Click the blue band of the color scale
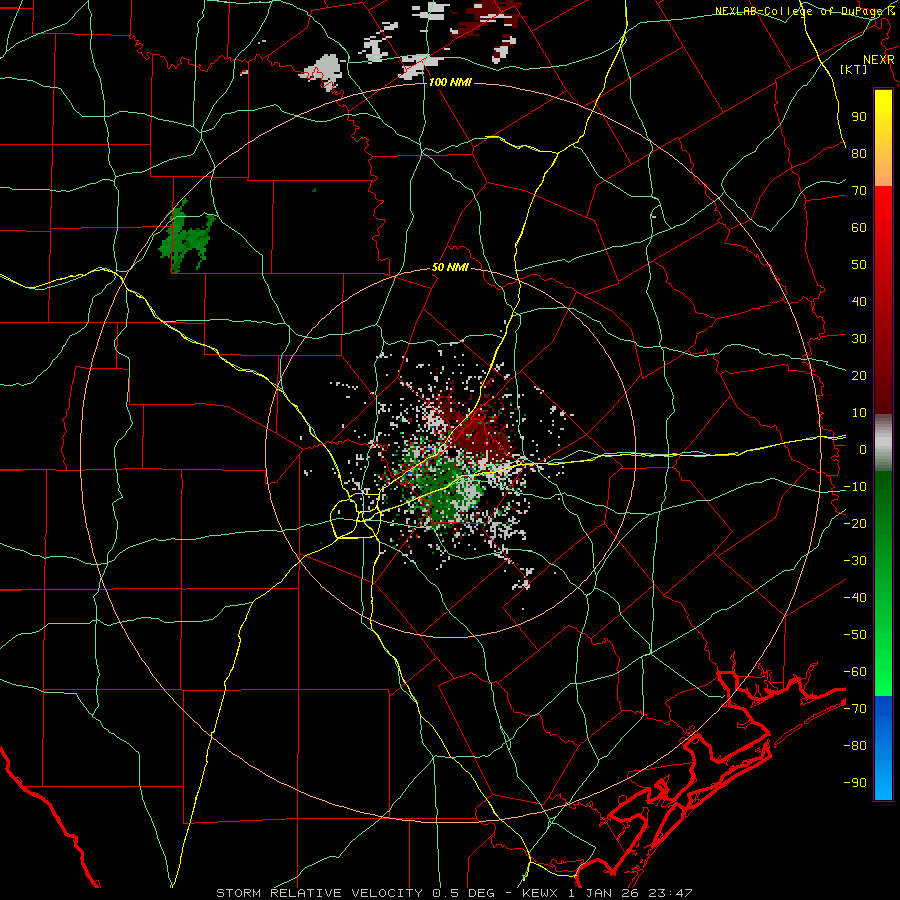The width and height of the screenshot is (900, 900). point(883,748)
